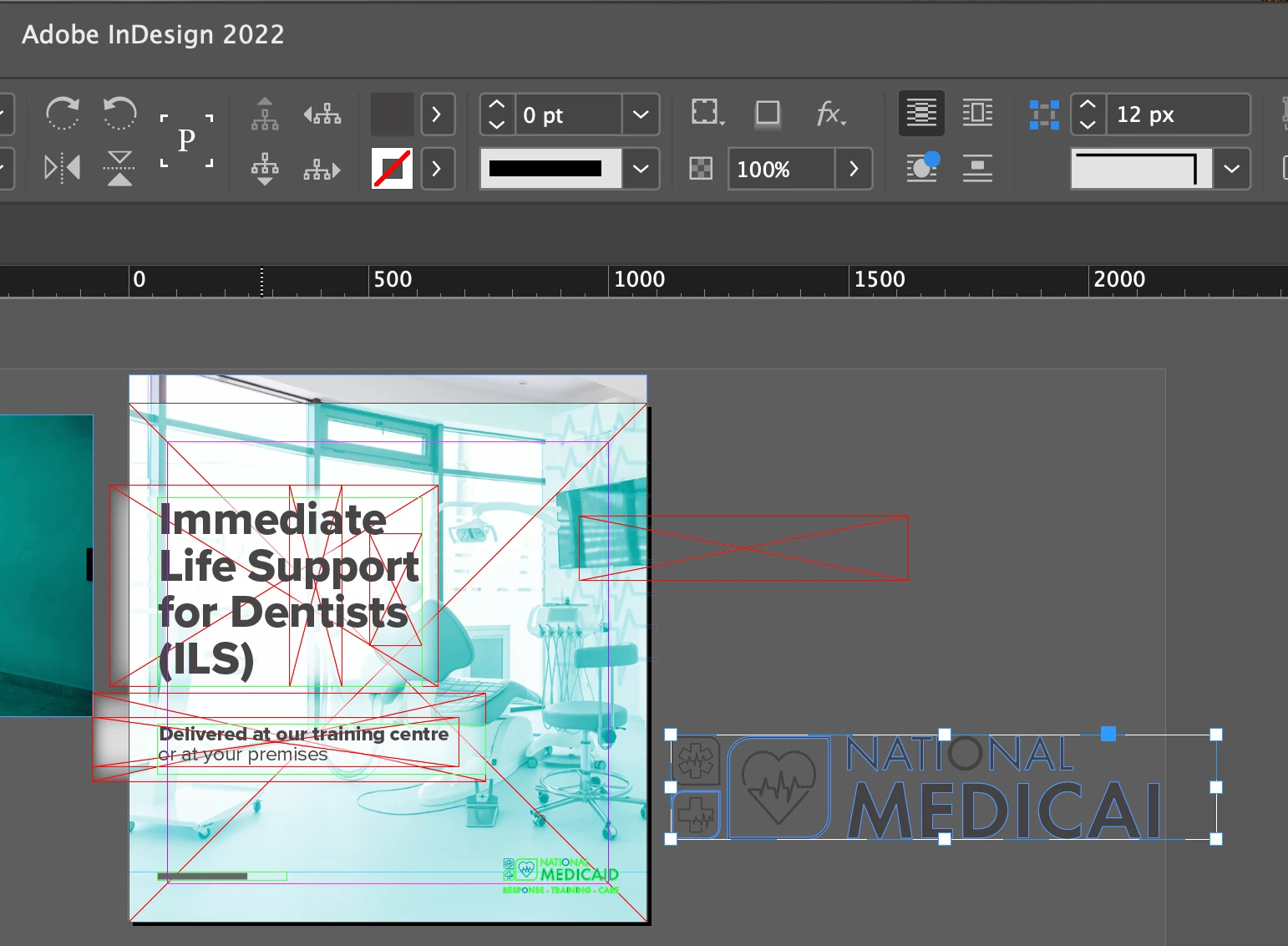Select the small National Medicaid logo on page
The image size is (1288, 946).
coord(560,875)
